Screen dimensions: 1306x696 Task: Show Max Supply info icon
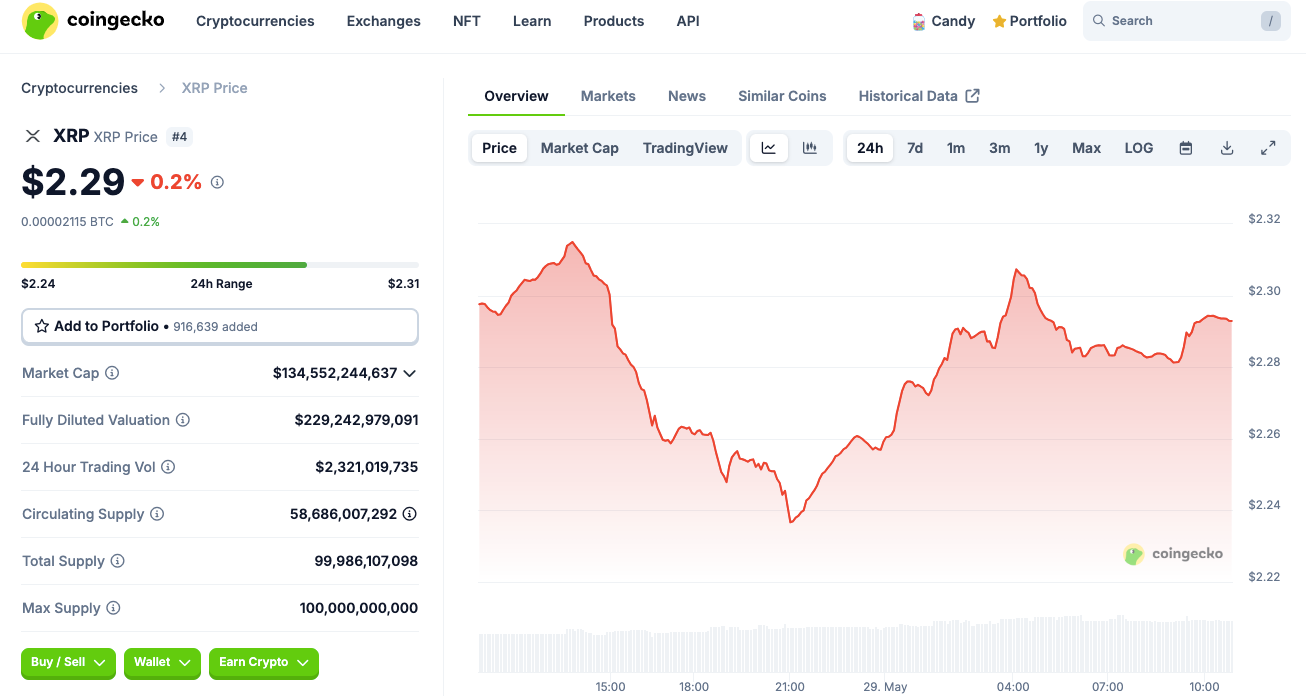113,608
